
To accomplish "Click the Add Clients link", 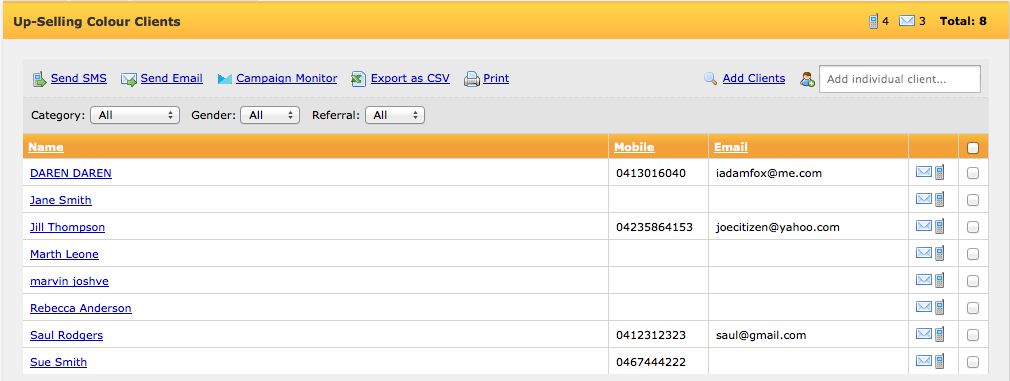I will [754, 79].
